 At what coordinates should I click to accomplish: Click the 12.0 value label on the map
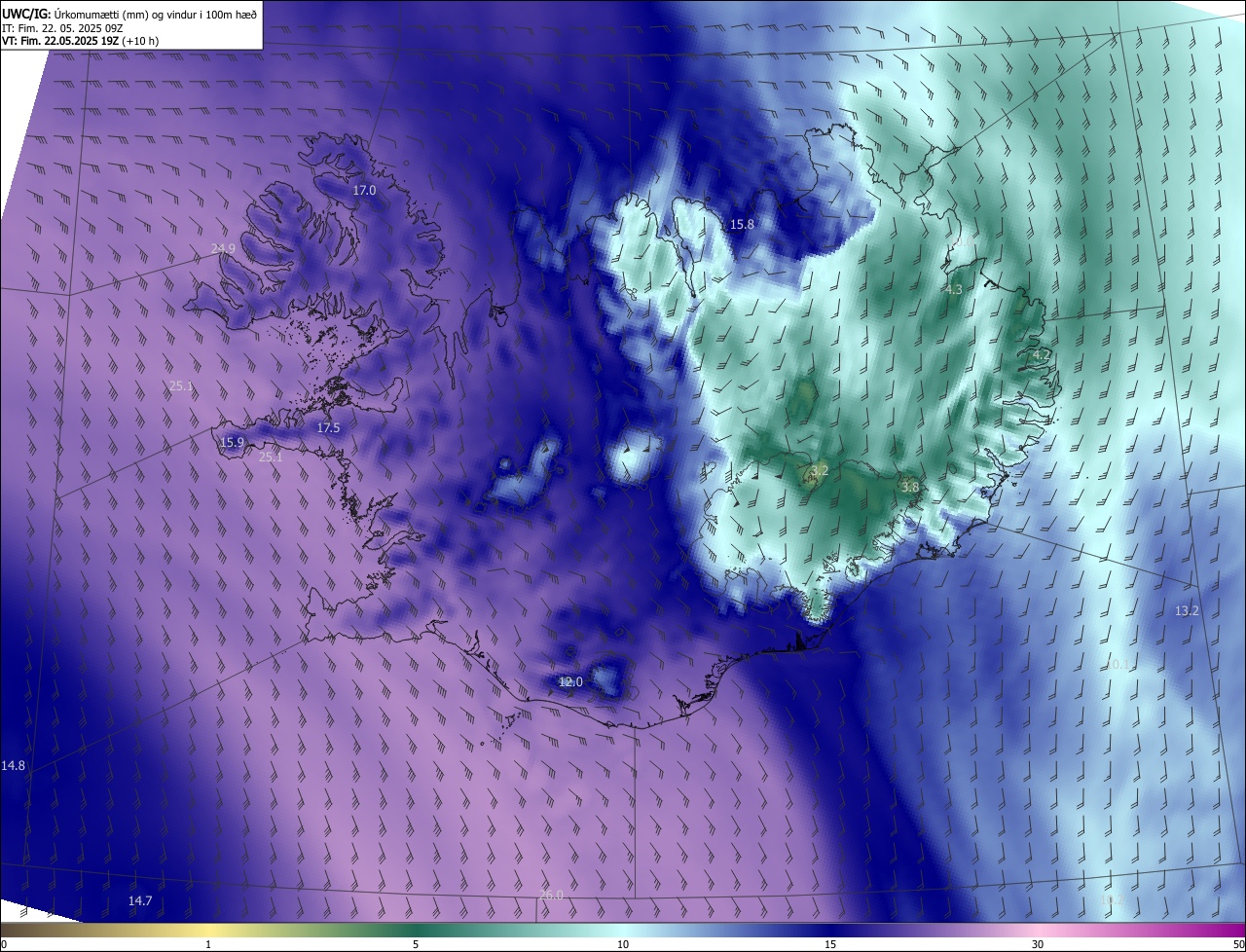[x=570, y=682]
